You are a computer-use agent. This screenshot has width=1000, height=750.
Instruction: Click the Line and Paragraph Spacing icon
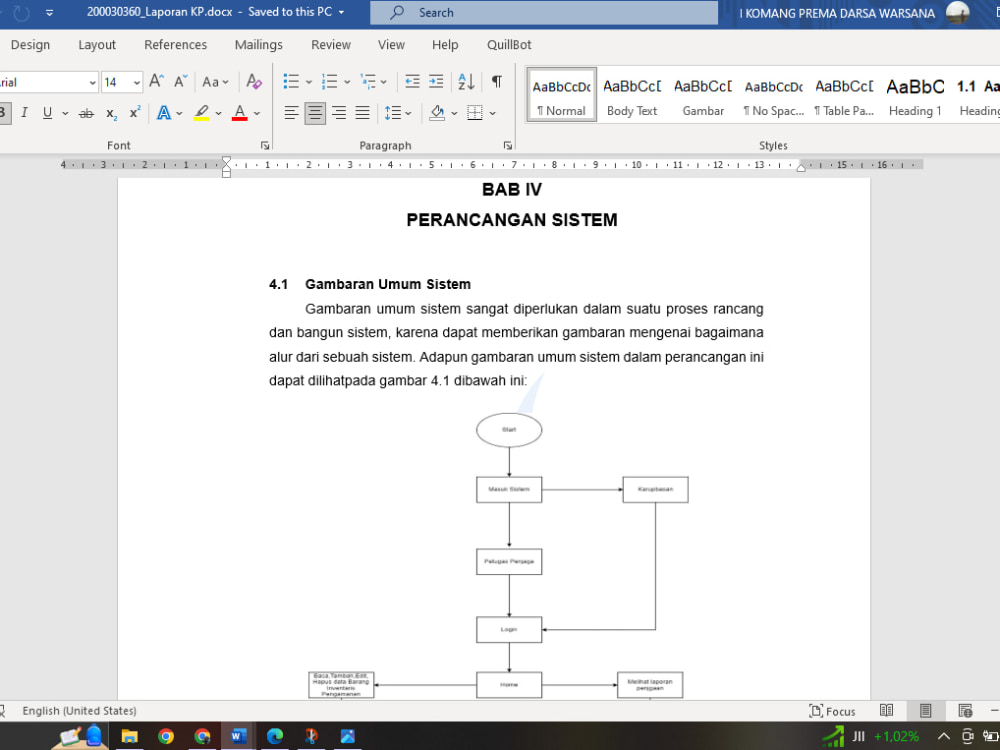pyautogui.click(x=393, y=113)
